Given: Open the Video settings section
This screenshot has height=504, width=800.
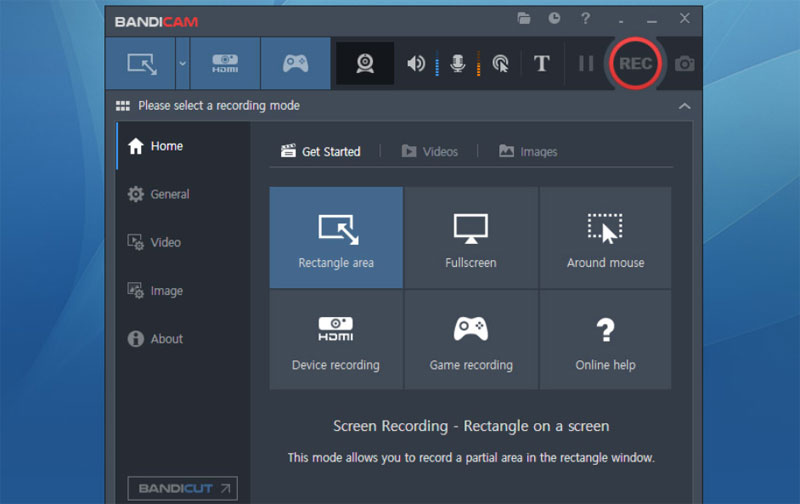Looking at the screenshot, I should pyautogui.click(x=183, y=242).
